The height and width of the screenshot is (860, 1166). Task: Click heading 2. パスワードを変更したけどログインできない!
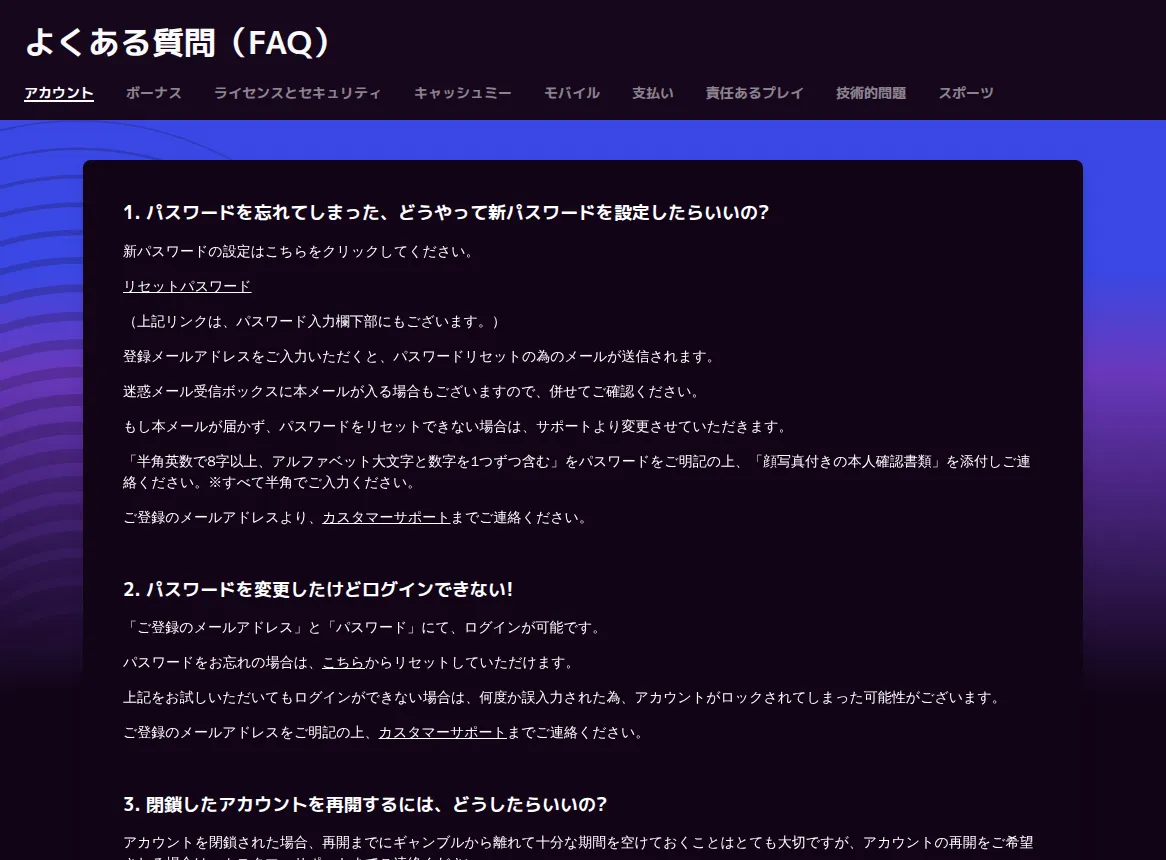tap(318, 589)
